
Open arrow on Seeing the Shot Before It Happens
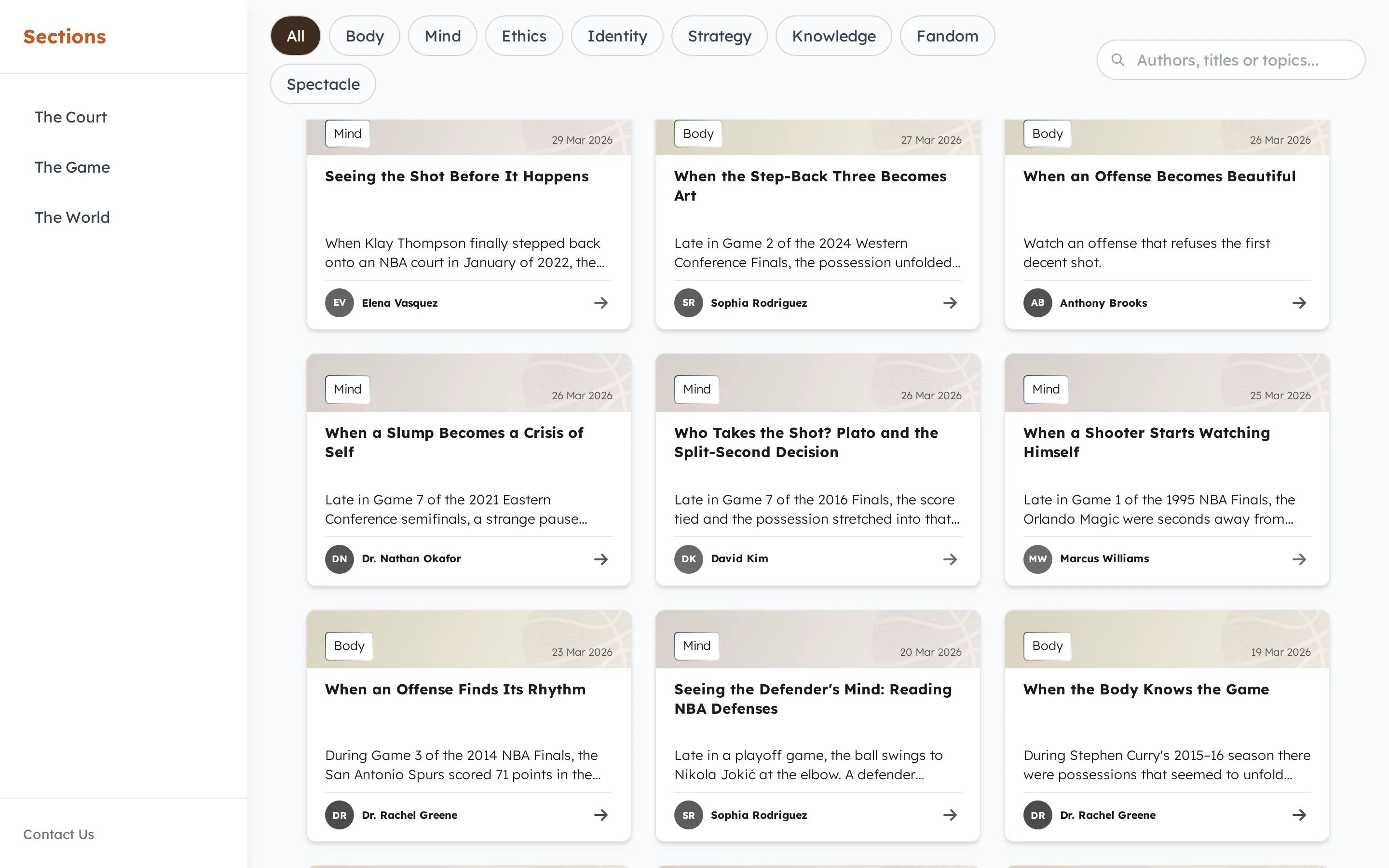tap(601, 302)
